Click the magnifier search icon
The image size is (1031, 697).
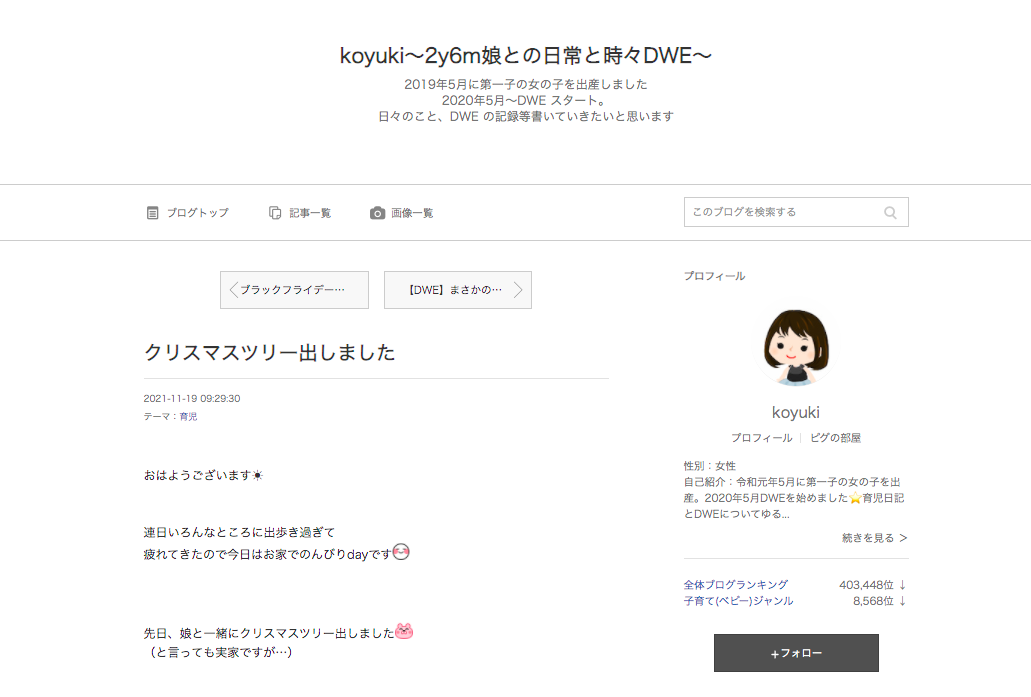point(890,212)
